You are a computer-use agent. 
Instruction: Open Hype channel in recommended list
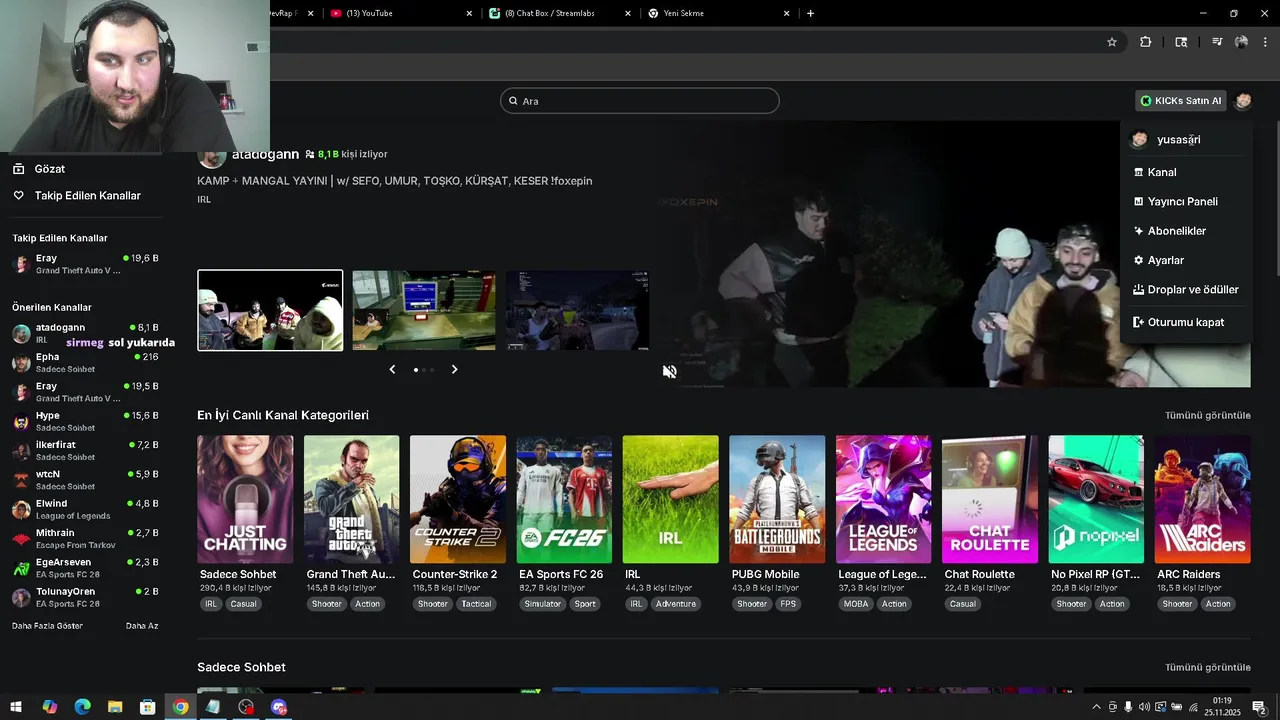85,421
